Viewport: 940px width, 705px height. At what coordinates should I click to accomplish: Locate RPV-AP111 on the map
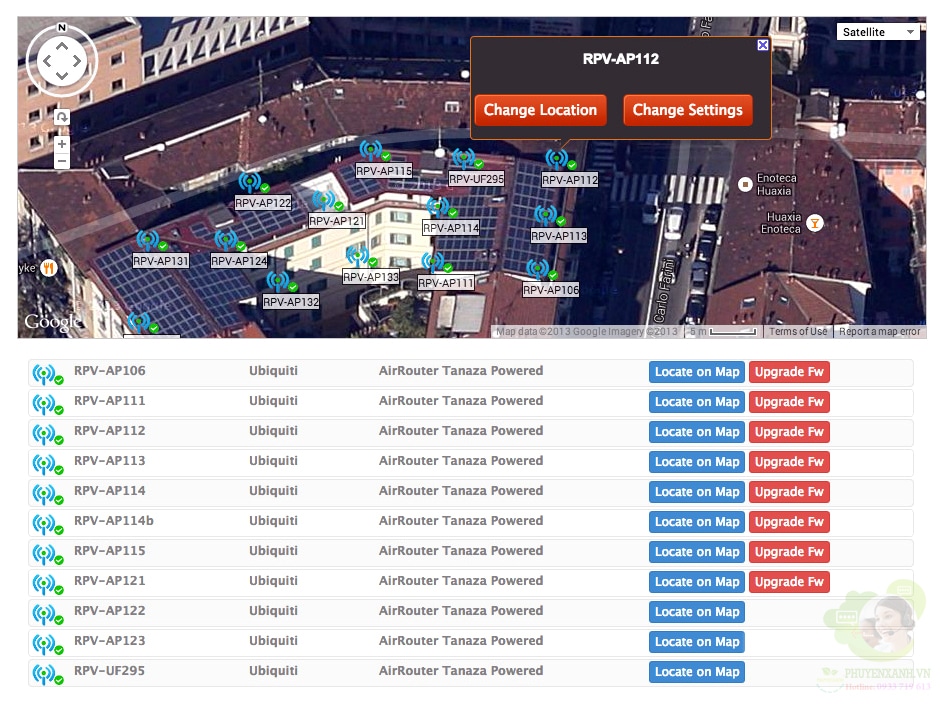(x=697, y=402)
